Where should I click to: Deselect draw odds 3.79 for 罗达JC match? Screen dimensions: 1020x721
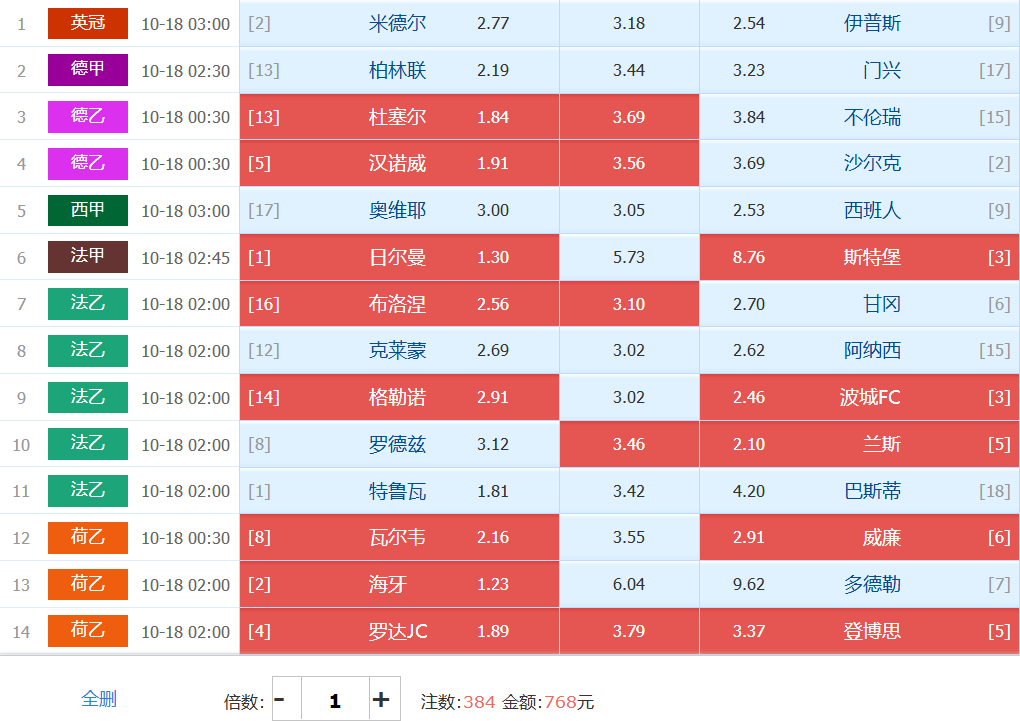point(629,632)
